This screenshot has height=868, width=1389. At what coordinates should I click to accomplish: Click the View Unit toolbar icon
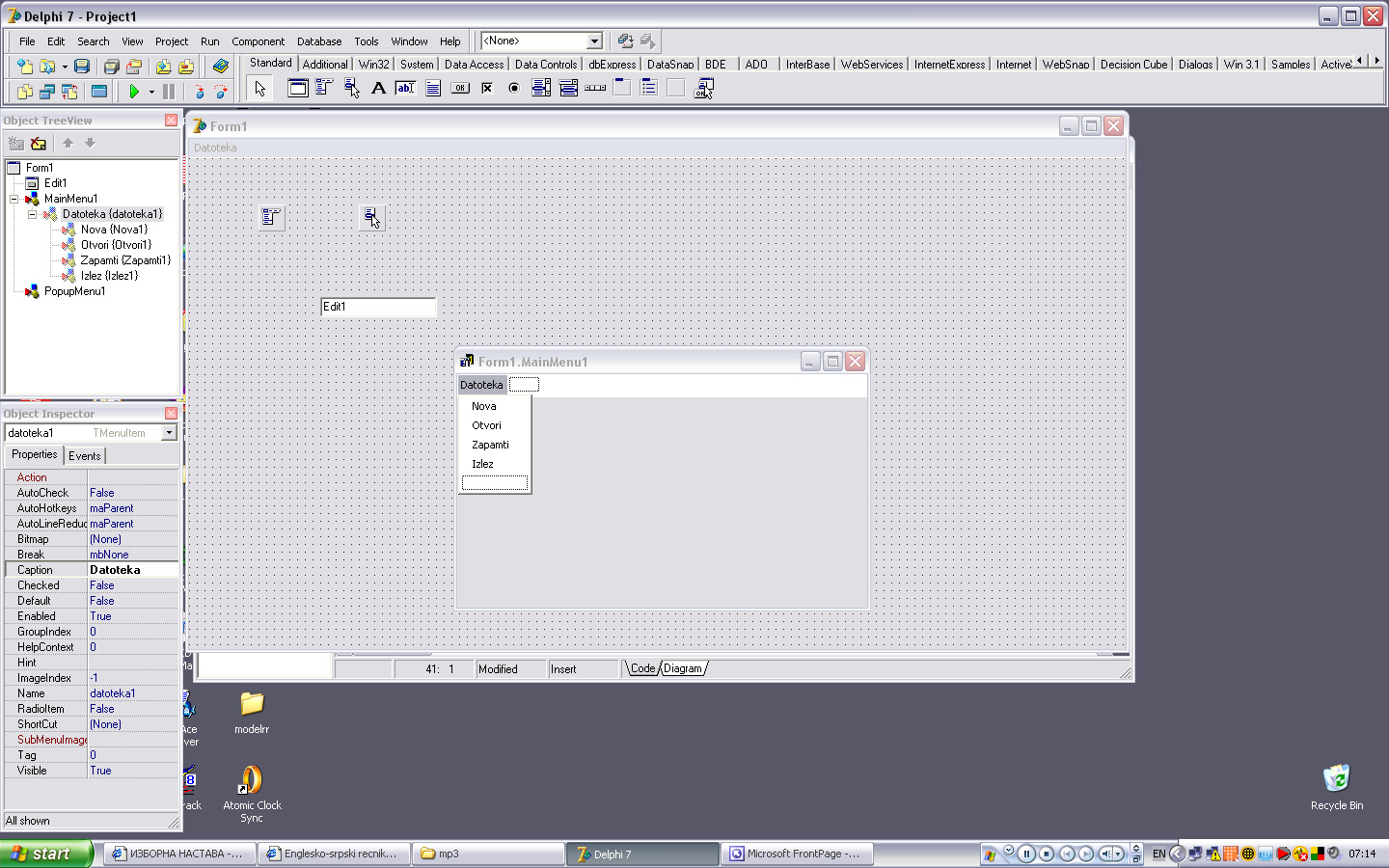click(24, 92)
